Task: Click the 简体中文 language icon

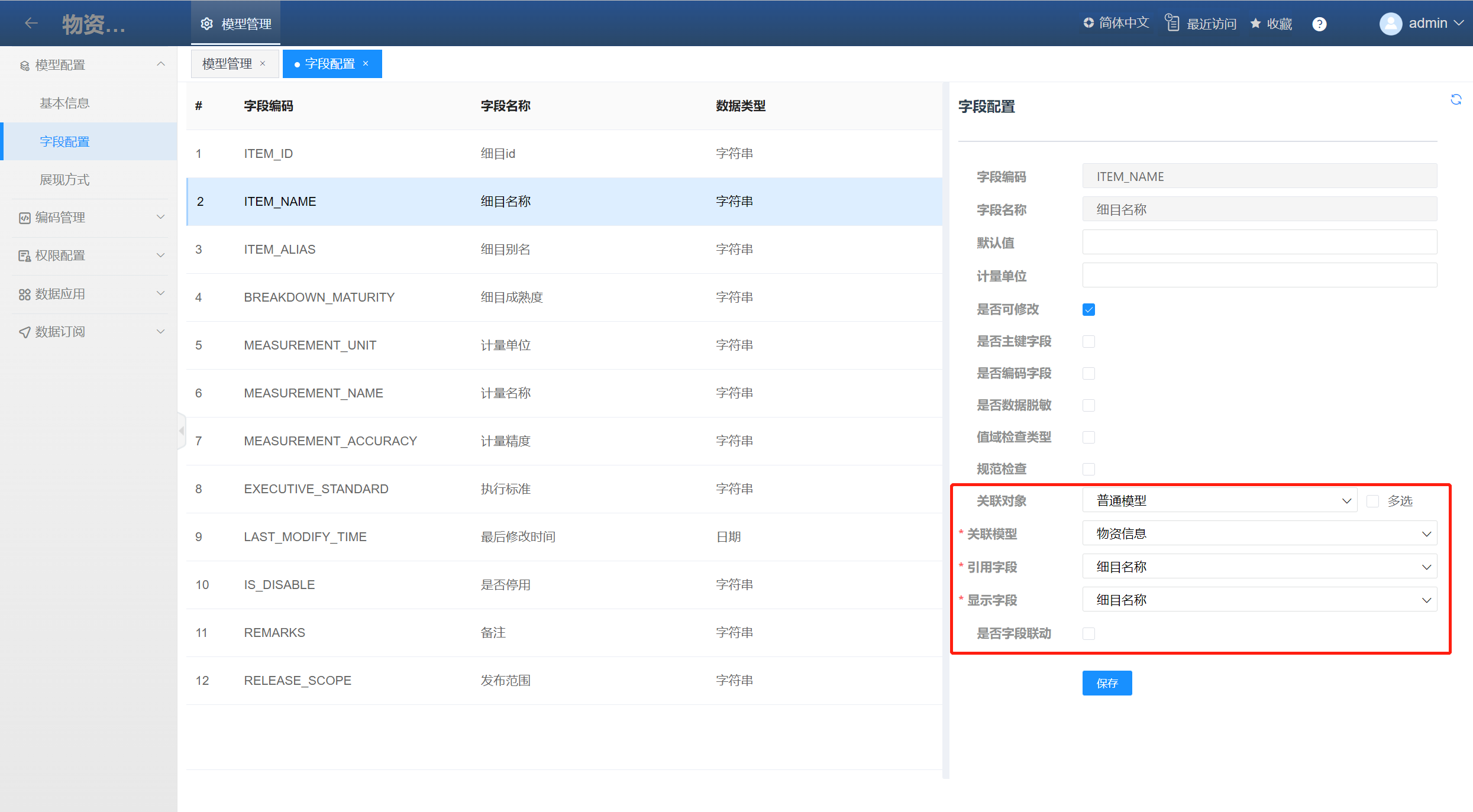Action: [1088, 22]
